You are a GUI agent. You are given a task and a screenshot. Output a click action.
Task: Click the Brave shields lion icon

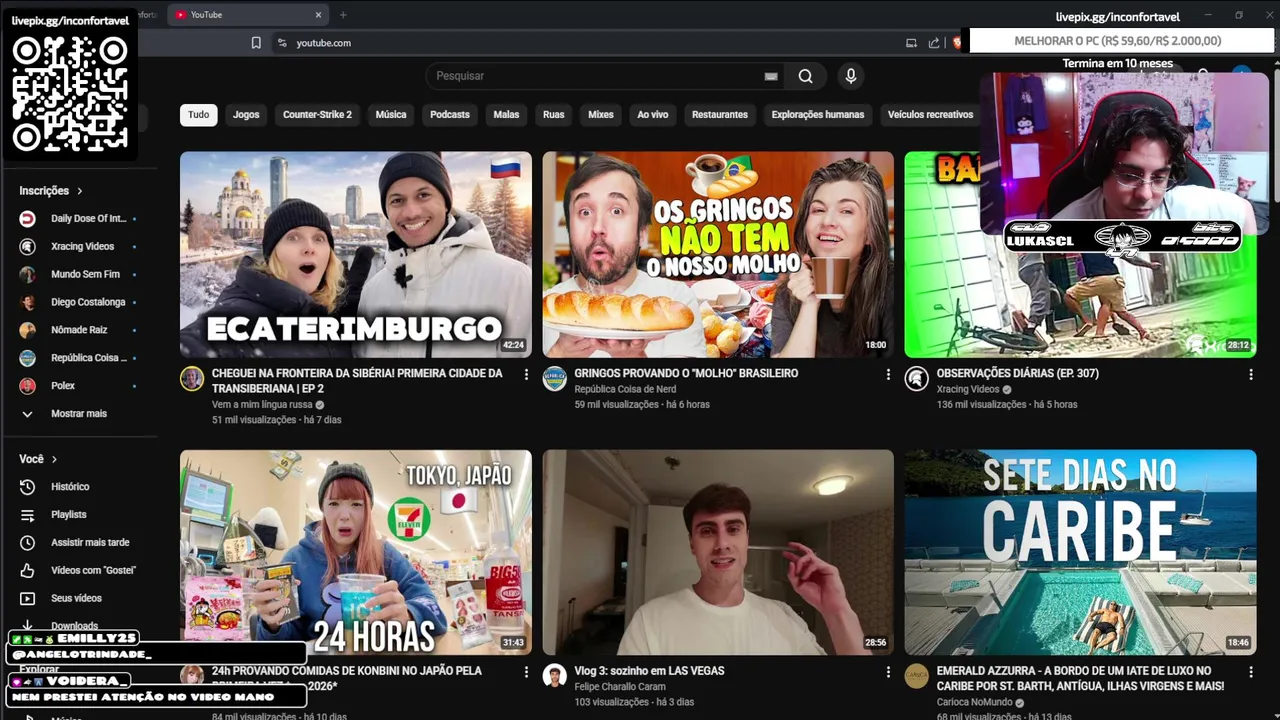[958, 43]
